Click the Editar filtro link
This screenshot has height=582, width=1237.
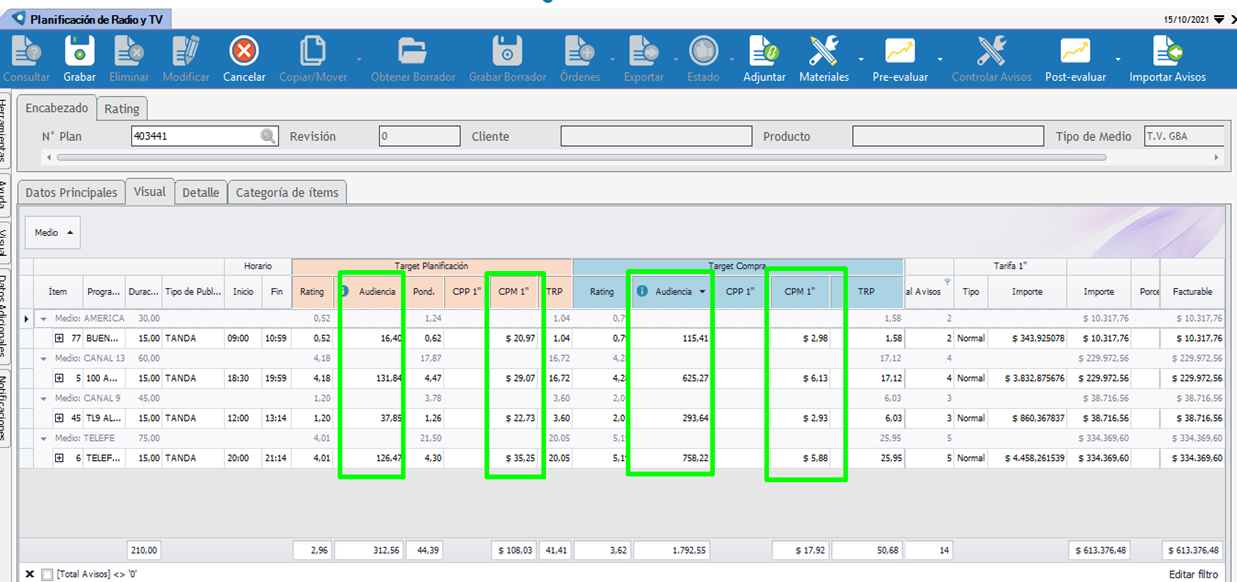pos(1196,574)
